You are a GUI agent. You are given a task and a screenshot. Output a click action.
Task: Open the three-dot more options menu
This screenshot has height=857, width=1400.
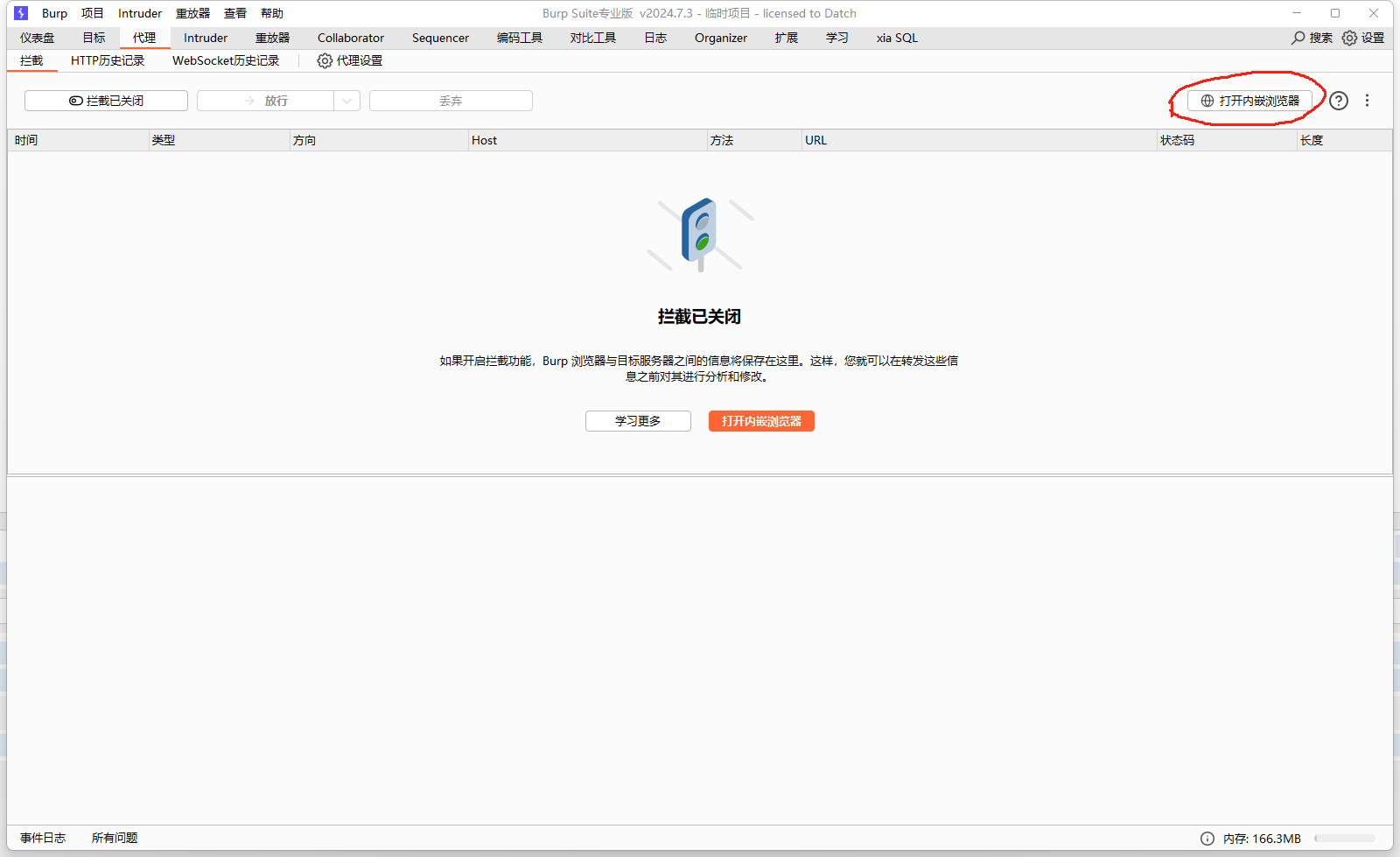pyautogui.click(x=1367, y=101)
